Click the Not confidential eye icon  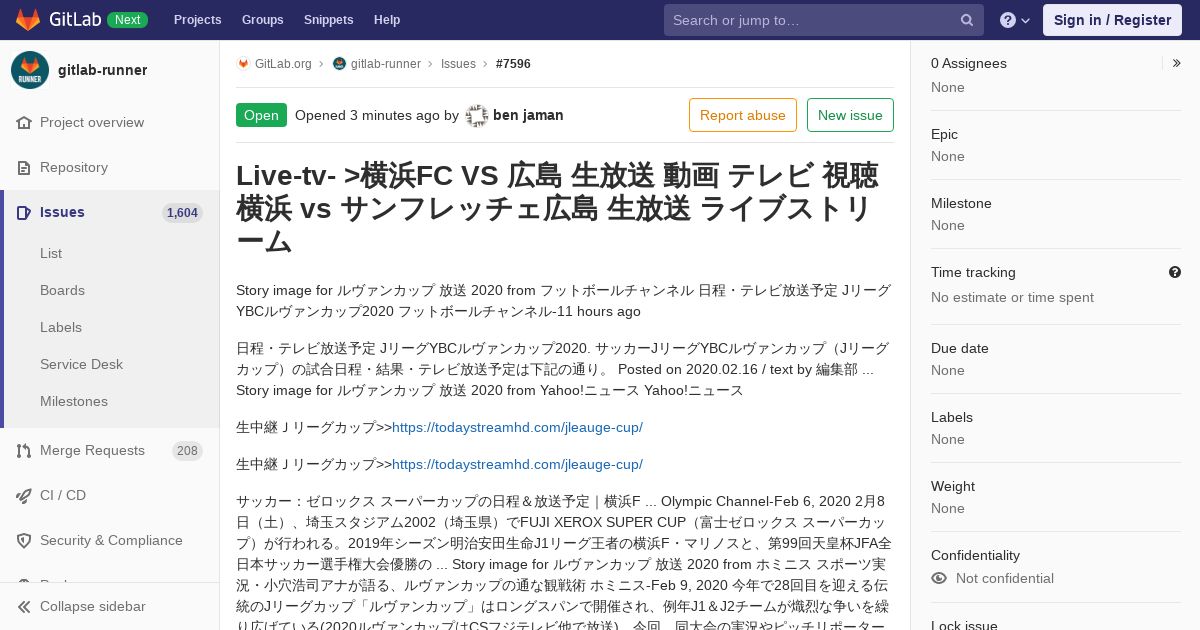pyautogui.click(x=939, y=578)
